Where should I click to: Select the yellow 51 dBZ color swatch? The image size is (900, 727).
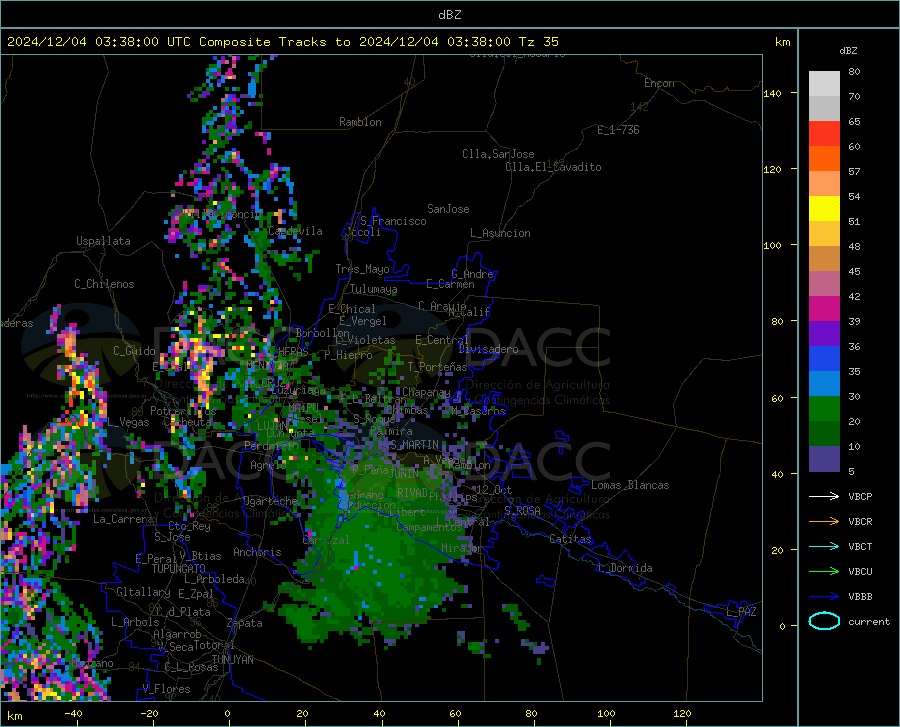click(x=824, y=209)
